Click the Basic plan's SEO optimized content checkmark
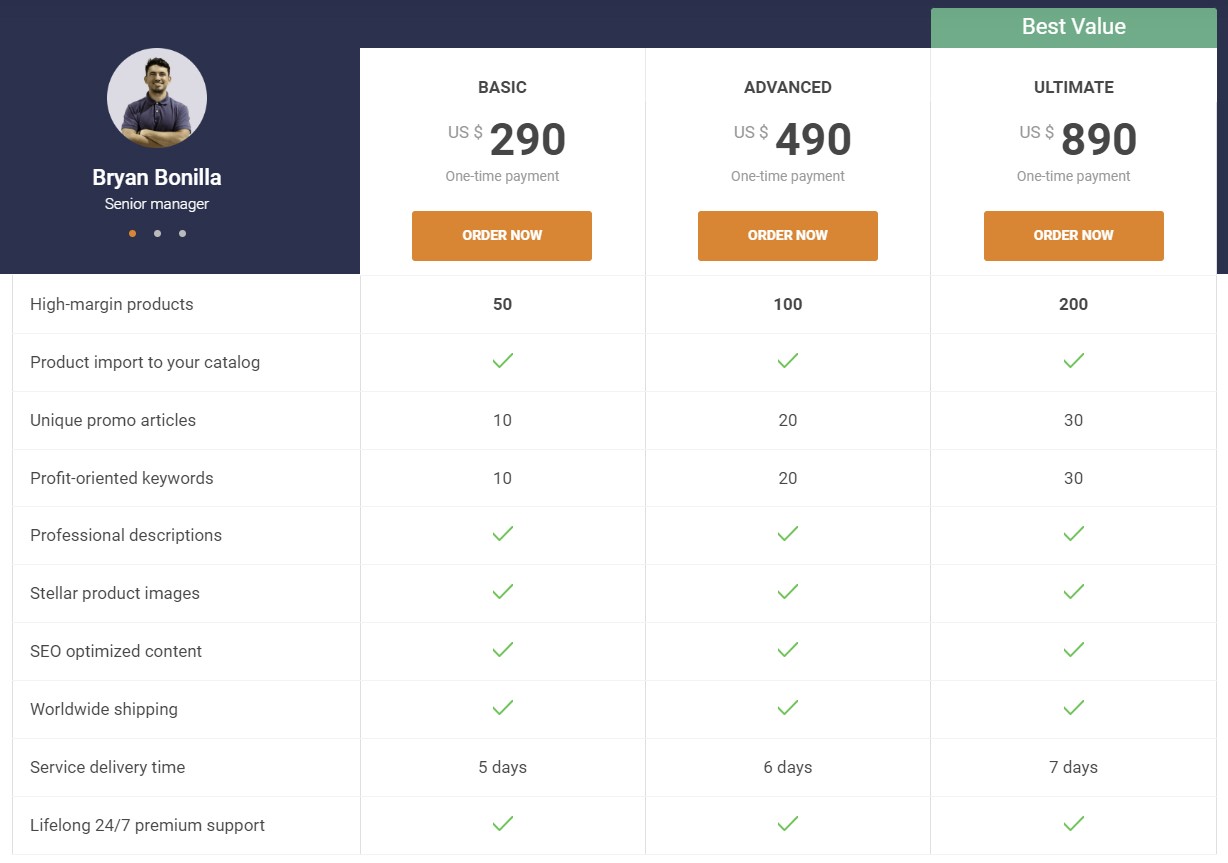The width and height of the screenshot is (1228, 863). [502, 650]
